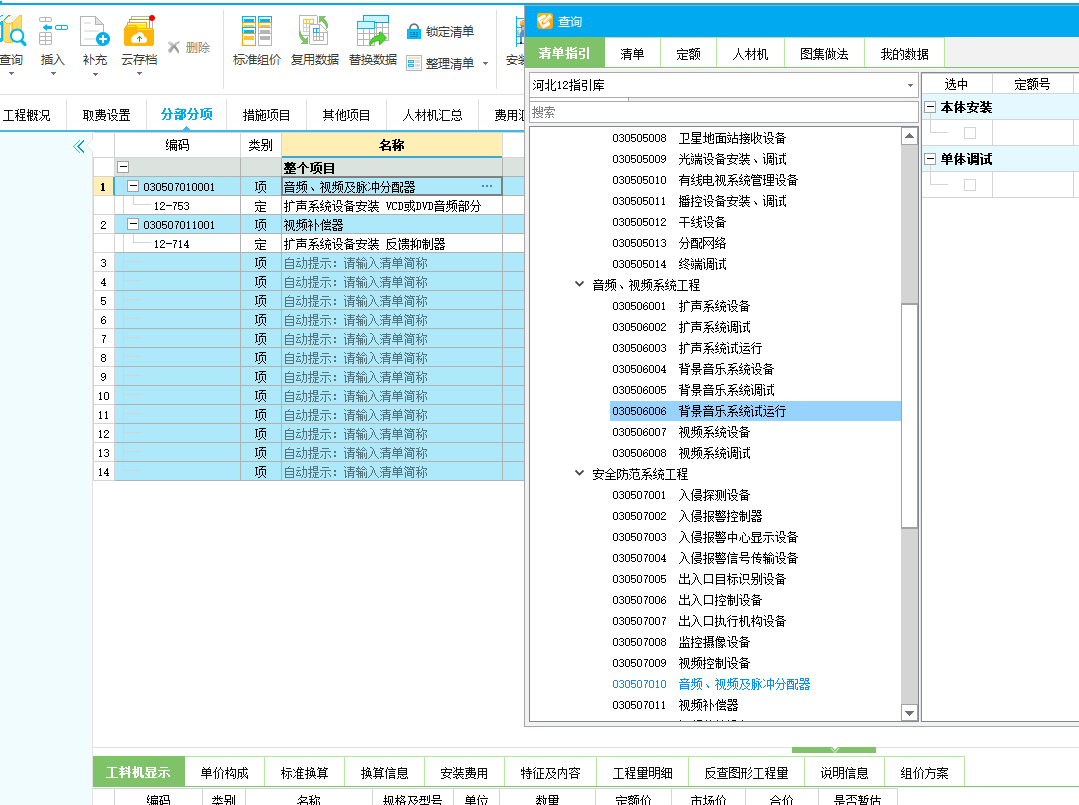This screenshot has width=1079, height=805.
Task: Click the 复用数据 icon
Action: [x=314, y=32]
